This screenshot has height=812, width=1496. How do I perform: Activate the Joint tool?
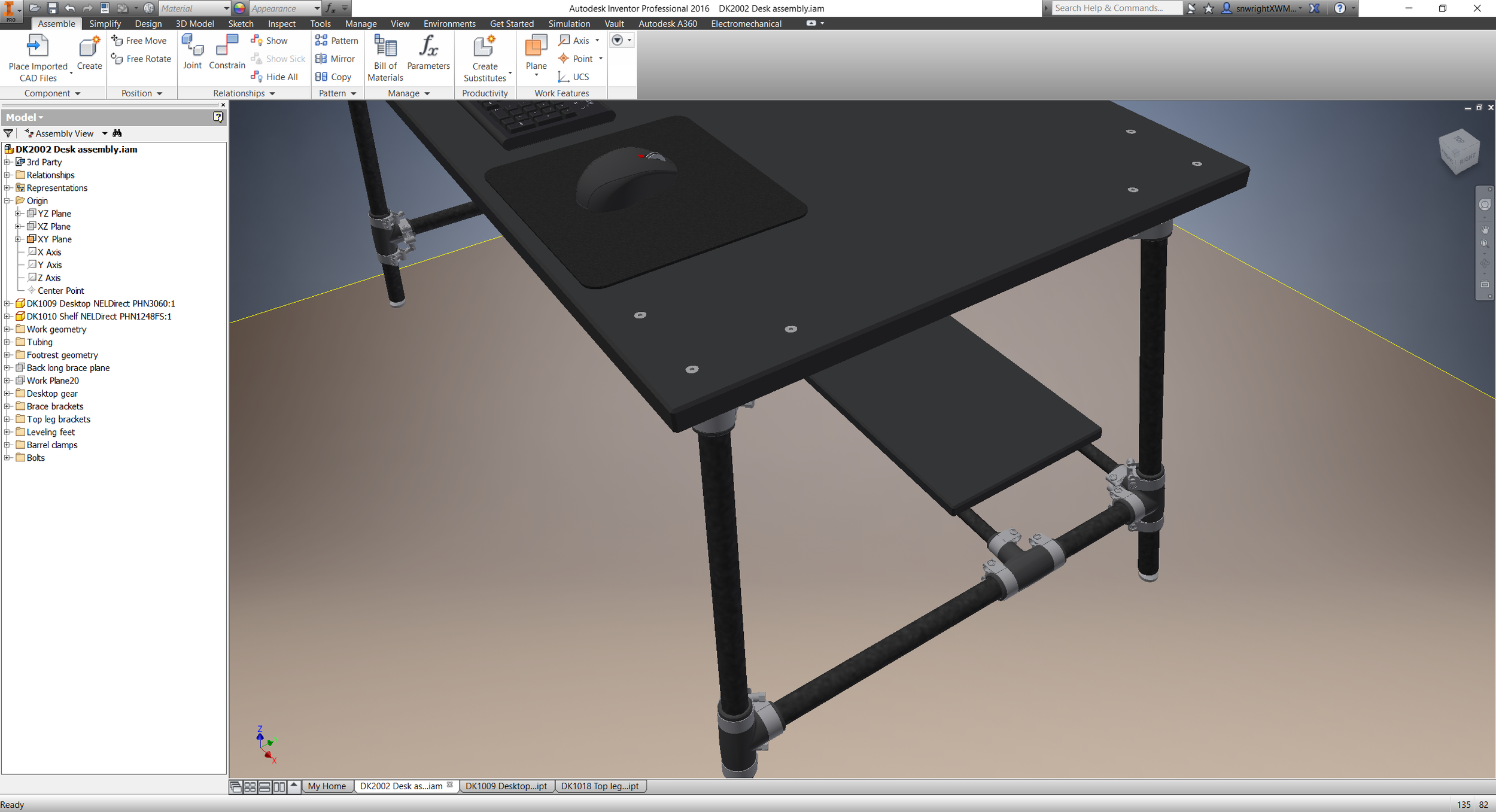pyautogui.click(x=192, y=51)
